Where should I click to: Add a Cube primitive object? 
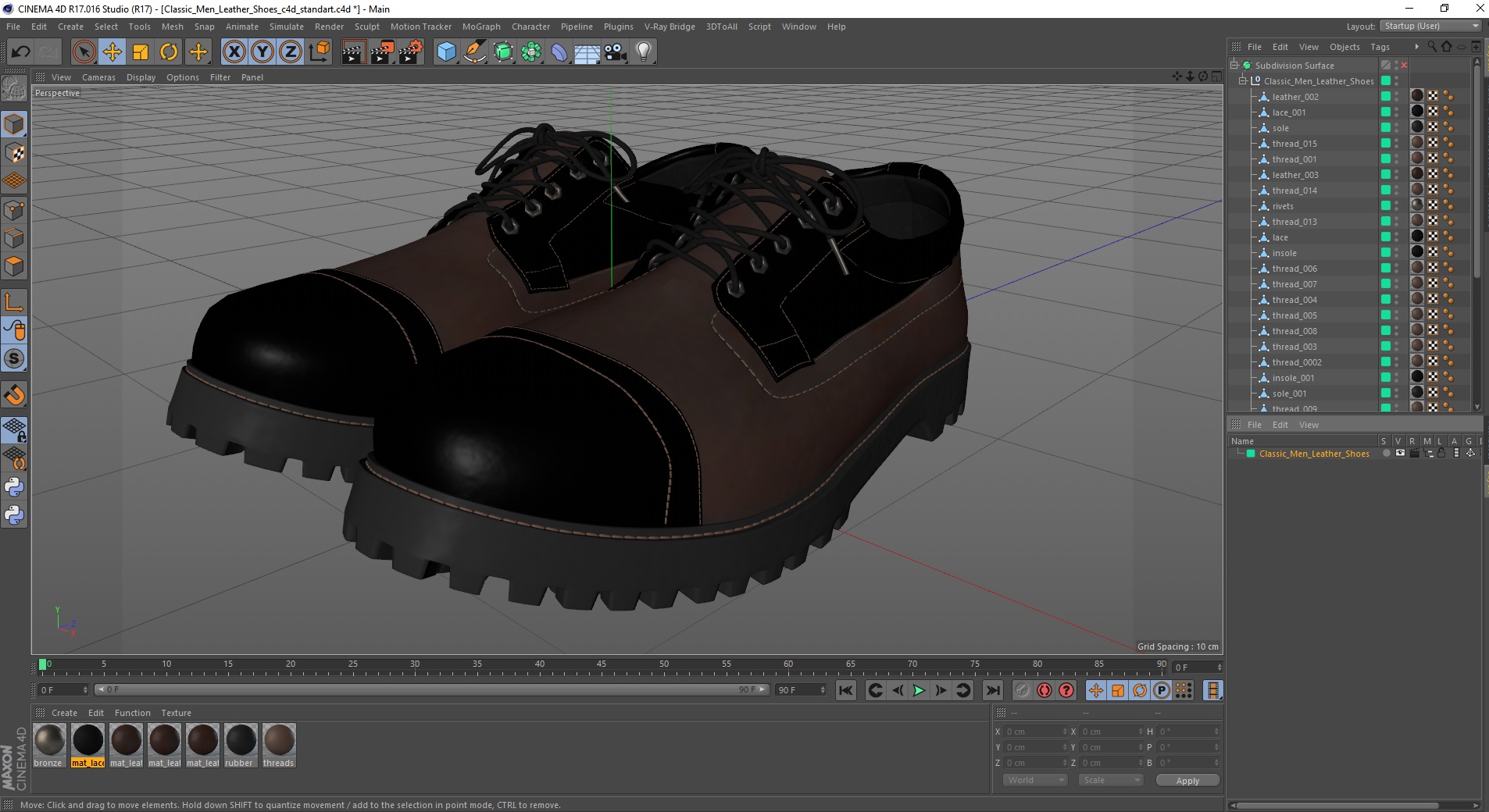click(446, 52)
